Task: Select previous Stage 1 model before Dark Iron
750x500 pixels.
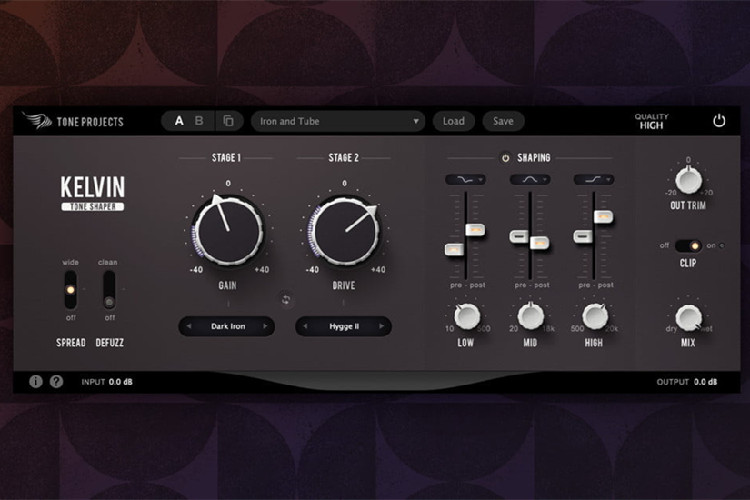Action: point(188,326)
